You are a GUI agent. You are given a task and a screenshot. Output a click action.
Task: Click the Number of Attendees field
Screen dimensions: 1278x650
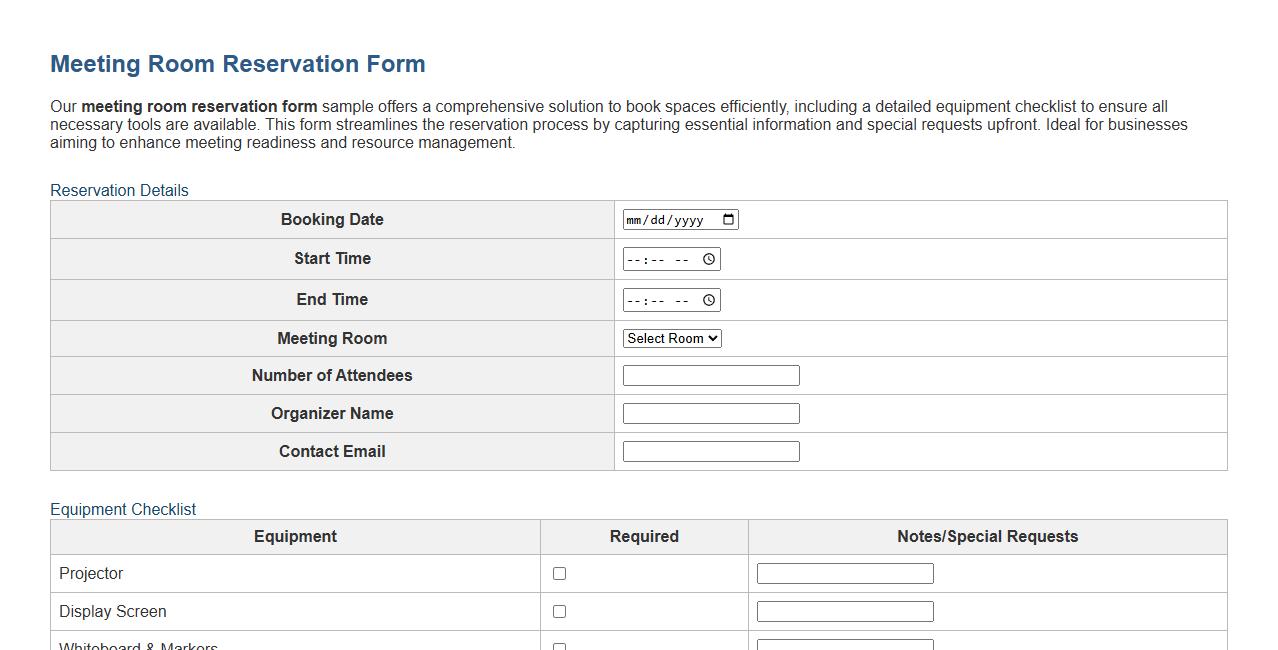coord(710,375)
